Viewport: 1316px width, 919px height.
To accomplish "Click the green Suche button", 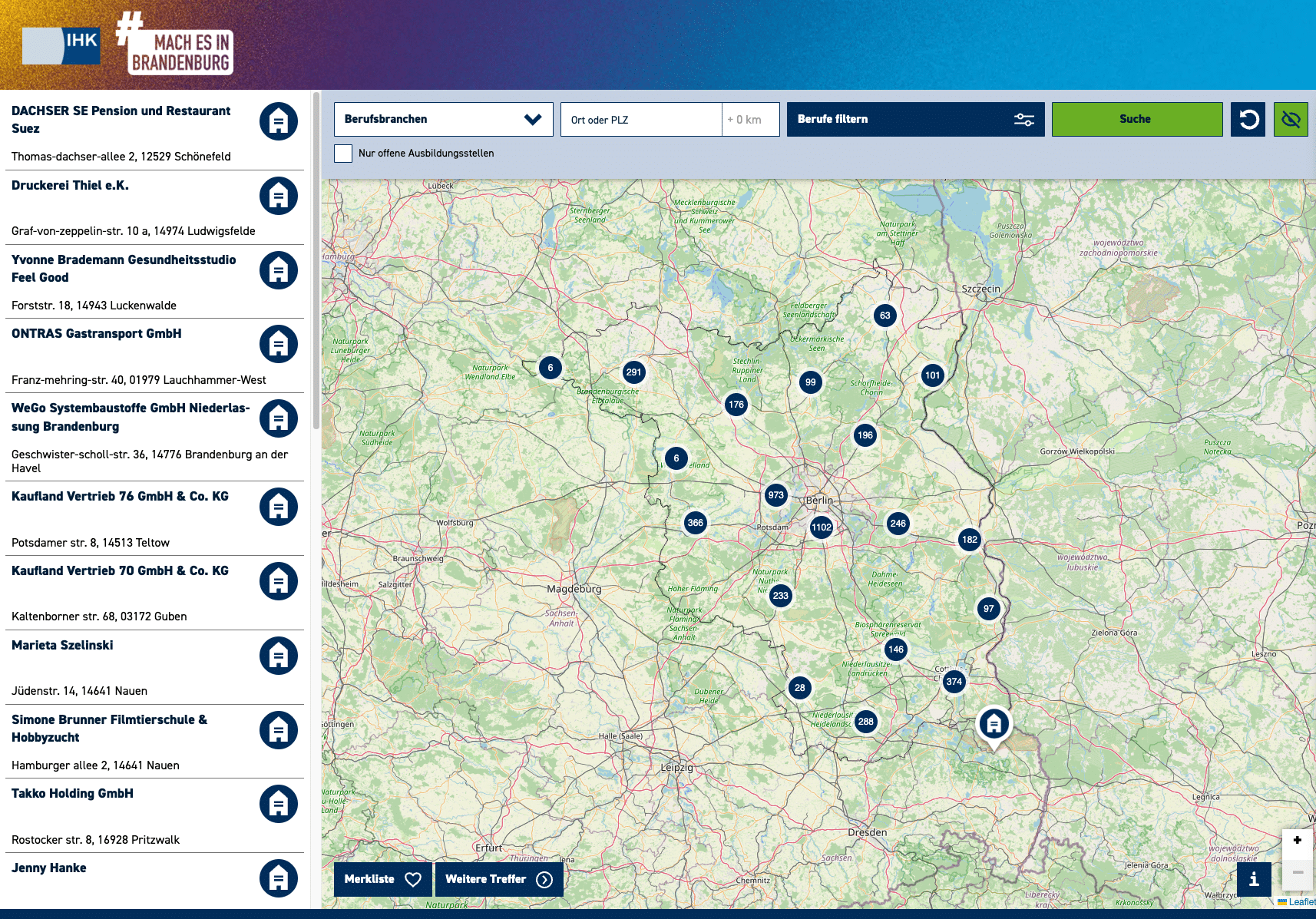I will 1137,120.
